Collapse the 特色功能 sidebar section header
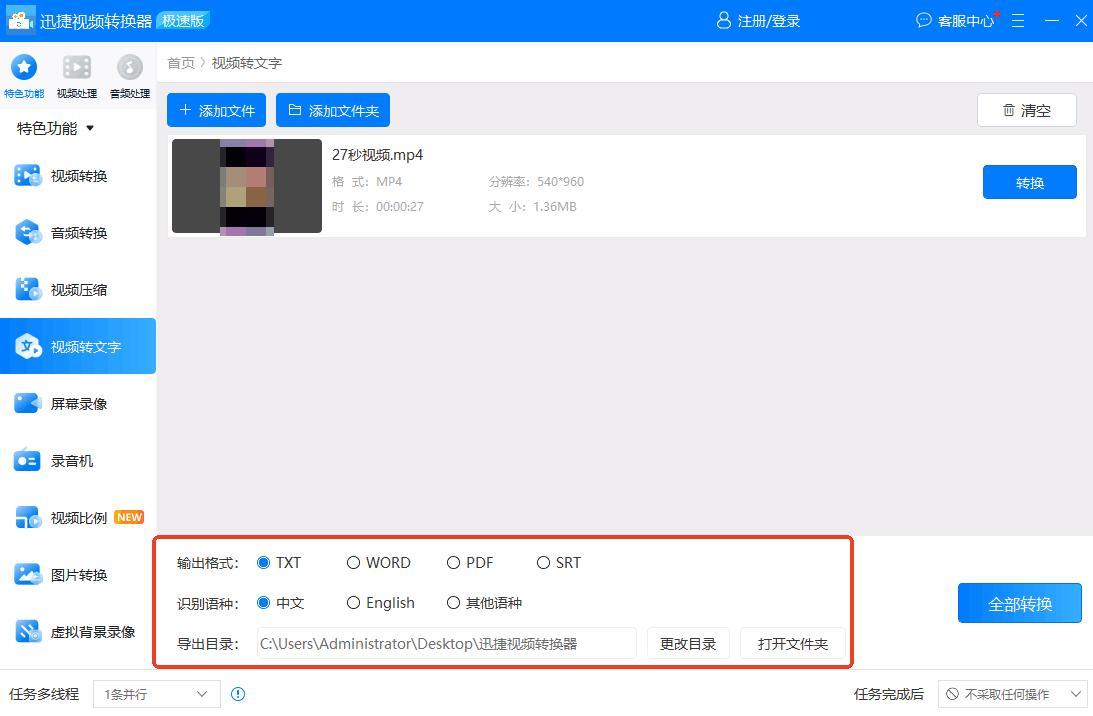Image resolution: width=1093 pixels, height=716 pixels. (x=55, y=128)
